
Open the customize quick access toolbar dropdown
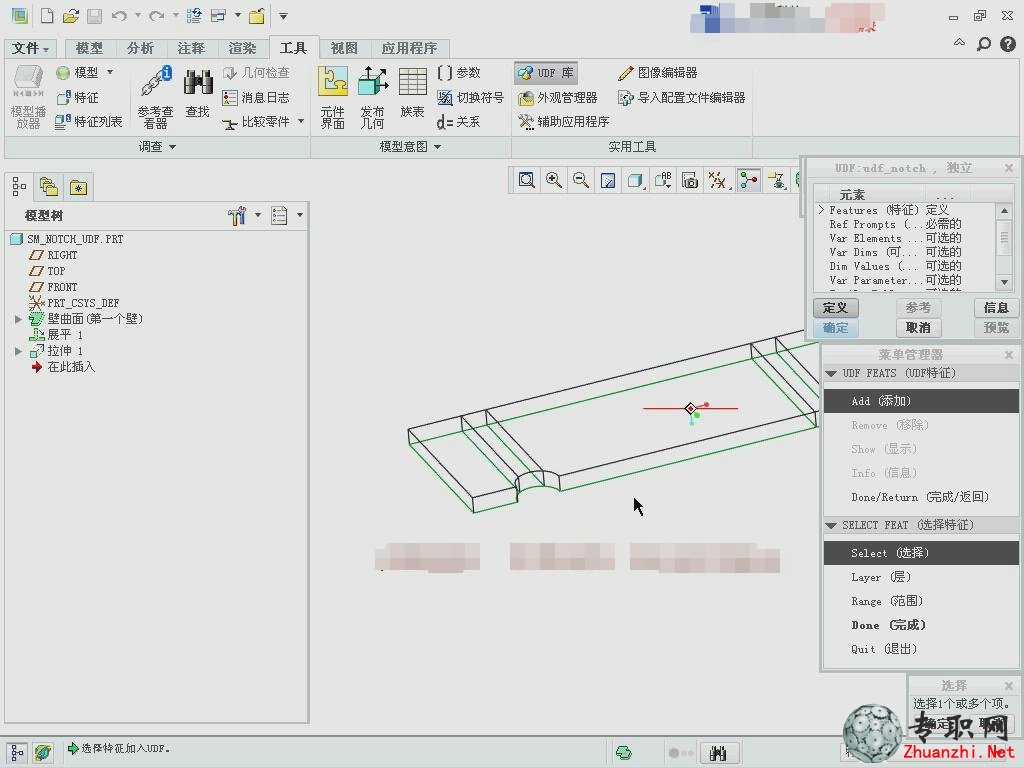(283, 16)
